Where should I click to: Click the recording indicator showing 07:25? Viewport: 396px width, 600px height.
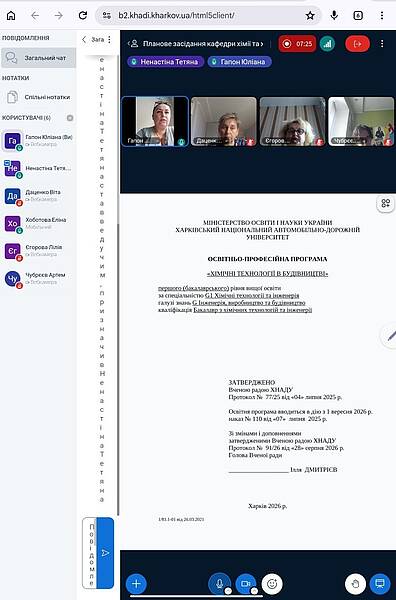point(297,44)
